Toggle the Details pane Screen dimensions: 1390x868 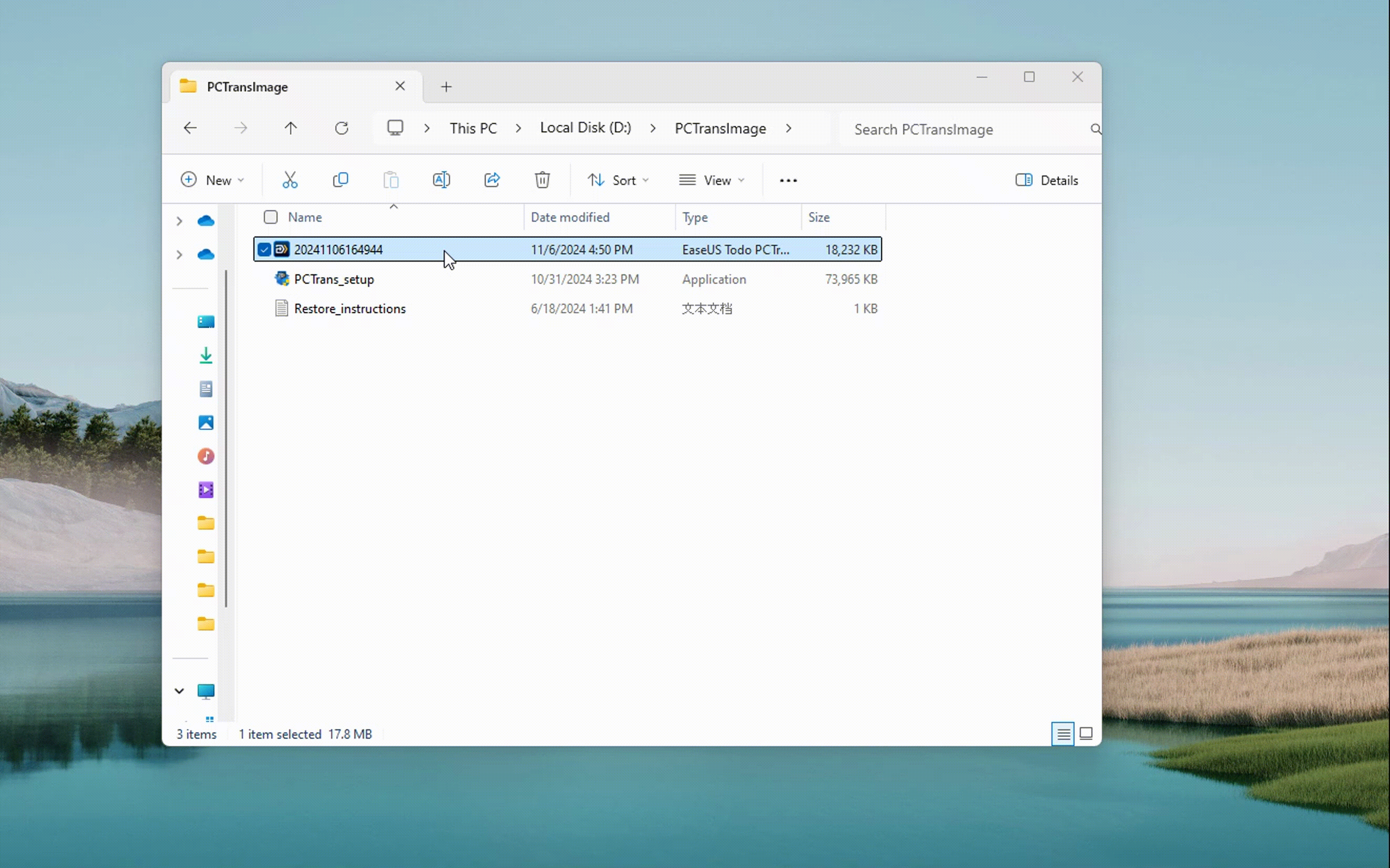(1047, 180)
